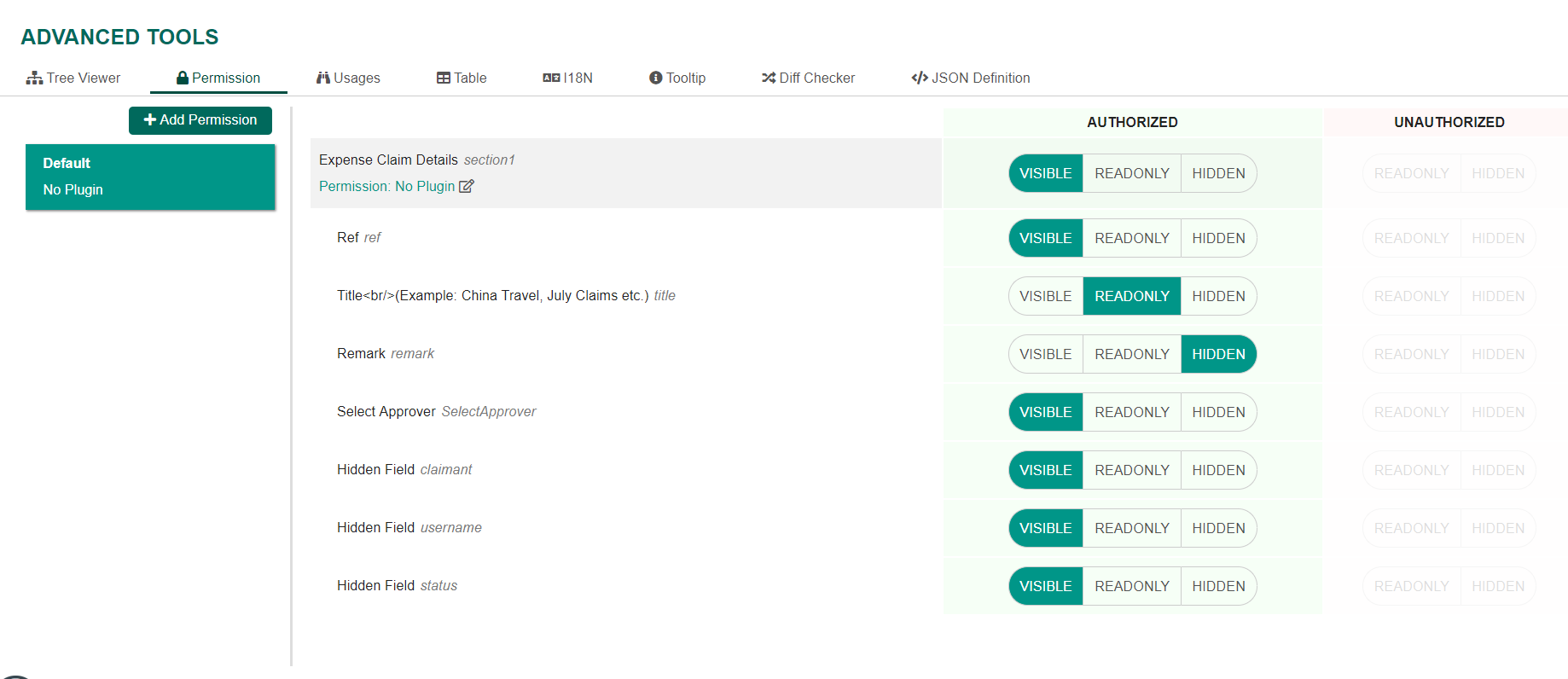This screenshot has height=679, width=1568.
Task: Set Title field to HIDDEN under Authorized
Action: [1218, 297]
